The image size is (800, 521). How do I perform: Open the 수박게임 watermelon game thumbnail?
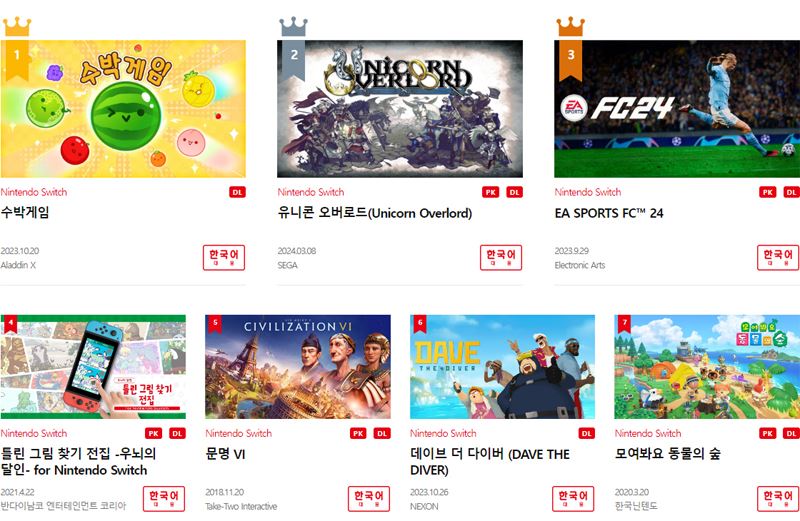tap(123, 109)
